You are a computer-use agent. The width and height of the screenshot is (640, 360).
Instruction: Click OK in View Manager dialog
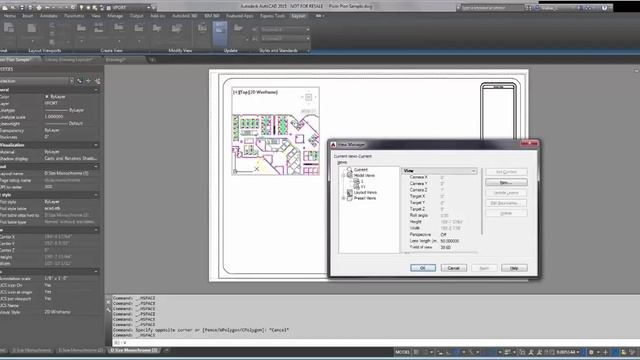tap(423, 268)
